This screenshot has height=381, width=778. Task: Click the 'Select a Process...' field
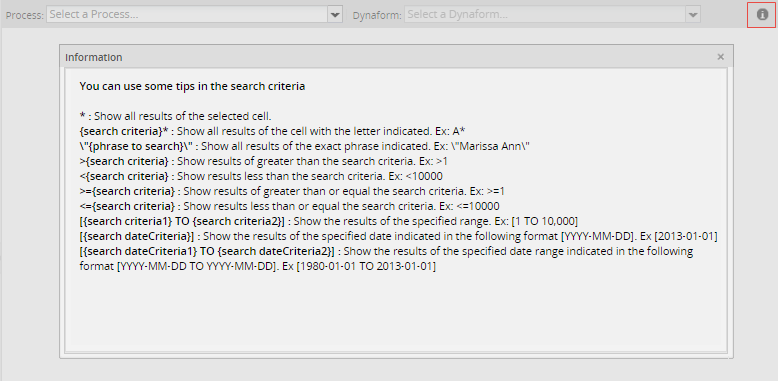click(187, 14)
